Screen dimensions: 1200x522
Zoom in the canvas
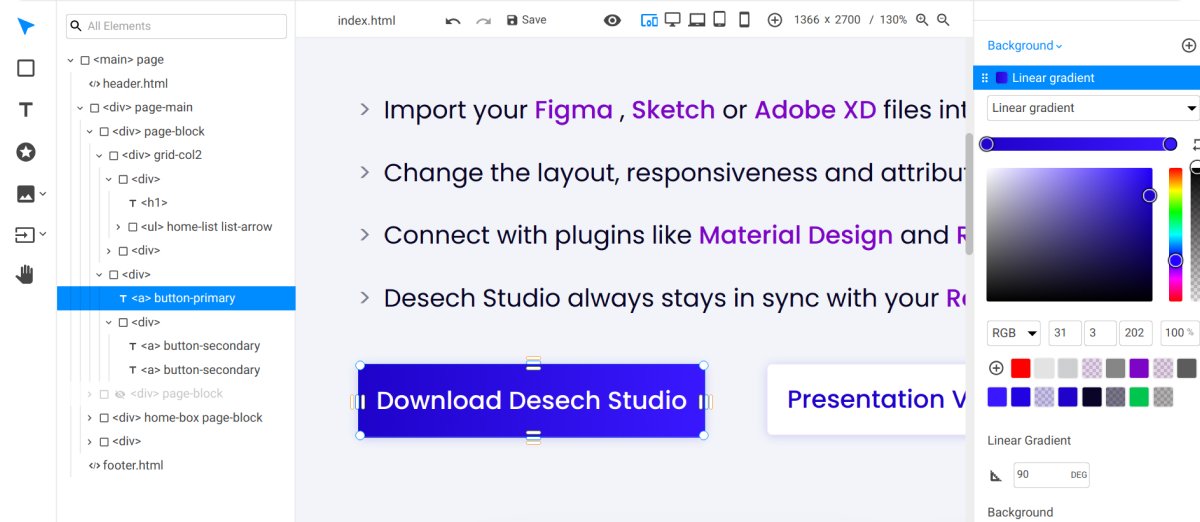pyautogui.click(x=922, y=20)
